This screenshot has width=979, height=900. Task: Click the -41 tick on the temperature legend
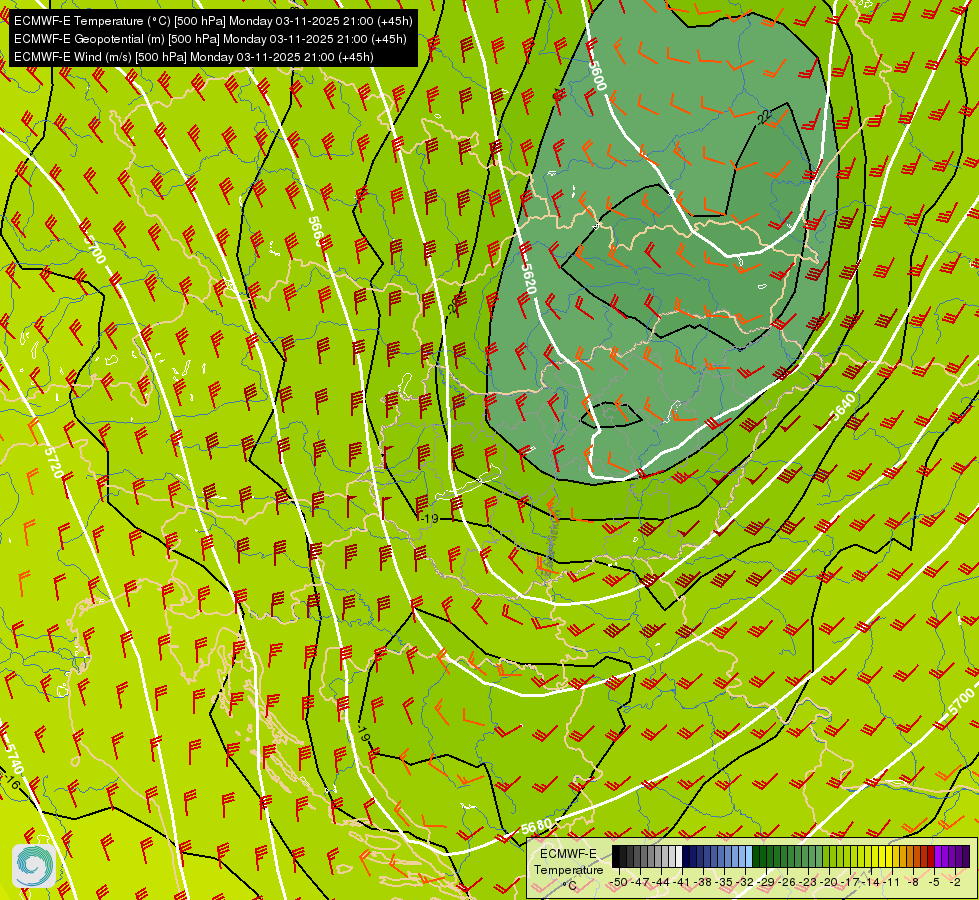point(682,882)
